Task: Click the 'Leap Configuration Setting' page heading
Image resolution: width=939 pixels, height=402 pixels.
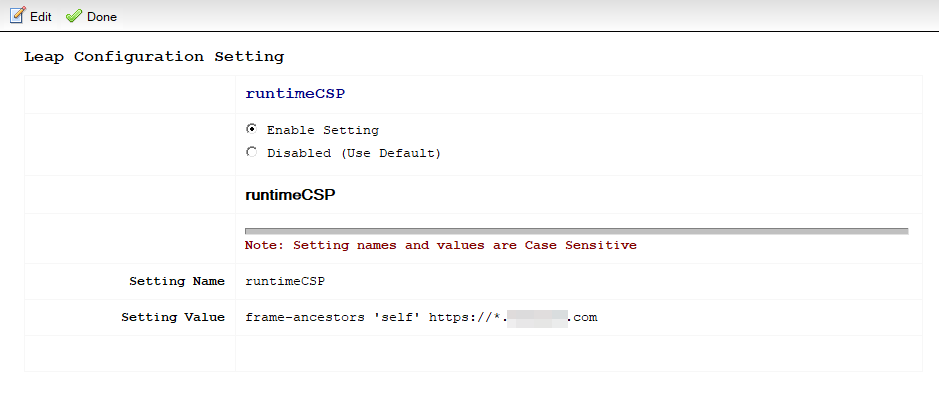Action: tap(154, 57)
